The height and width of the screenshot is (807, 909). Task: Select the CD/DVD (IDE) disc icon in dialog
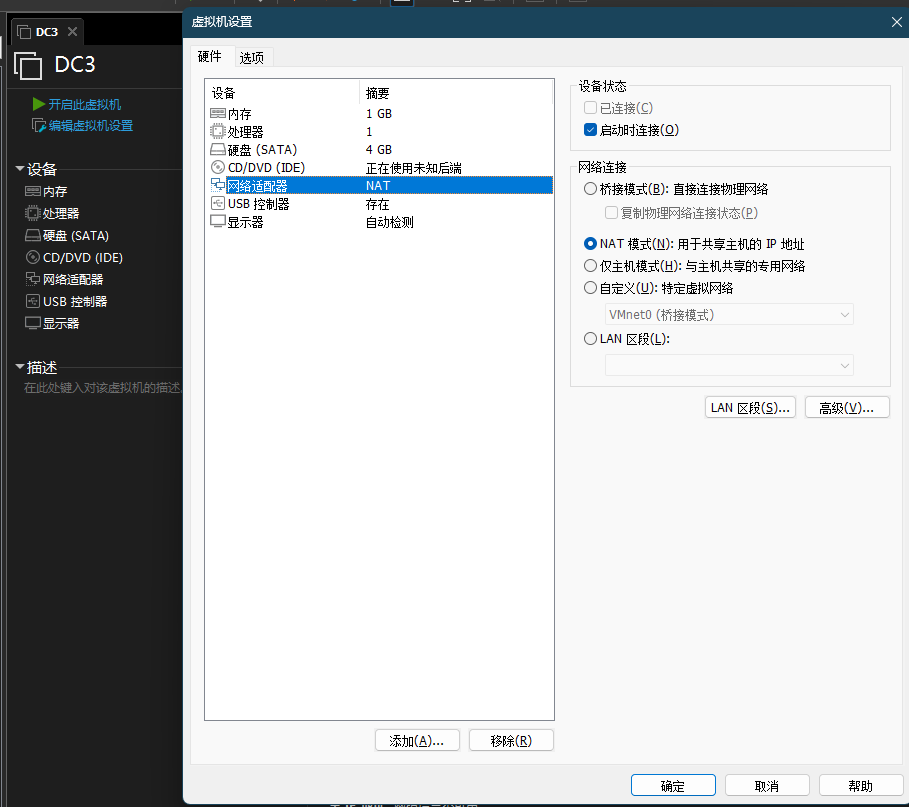point(218,168)
